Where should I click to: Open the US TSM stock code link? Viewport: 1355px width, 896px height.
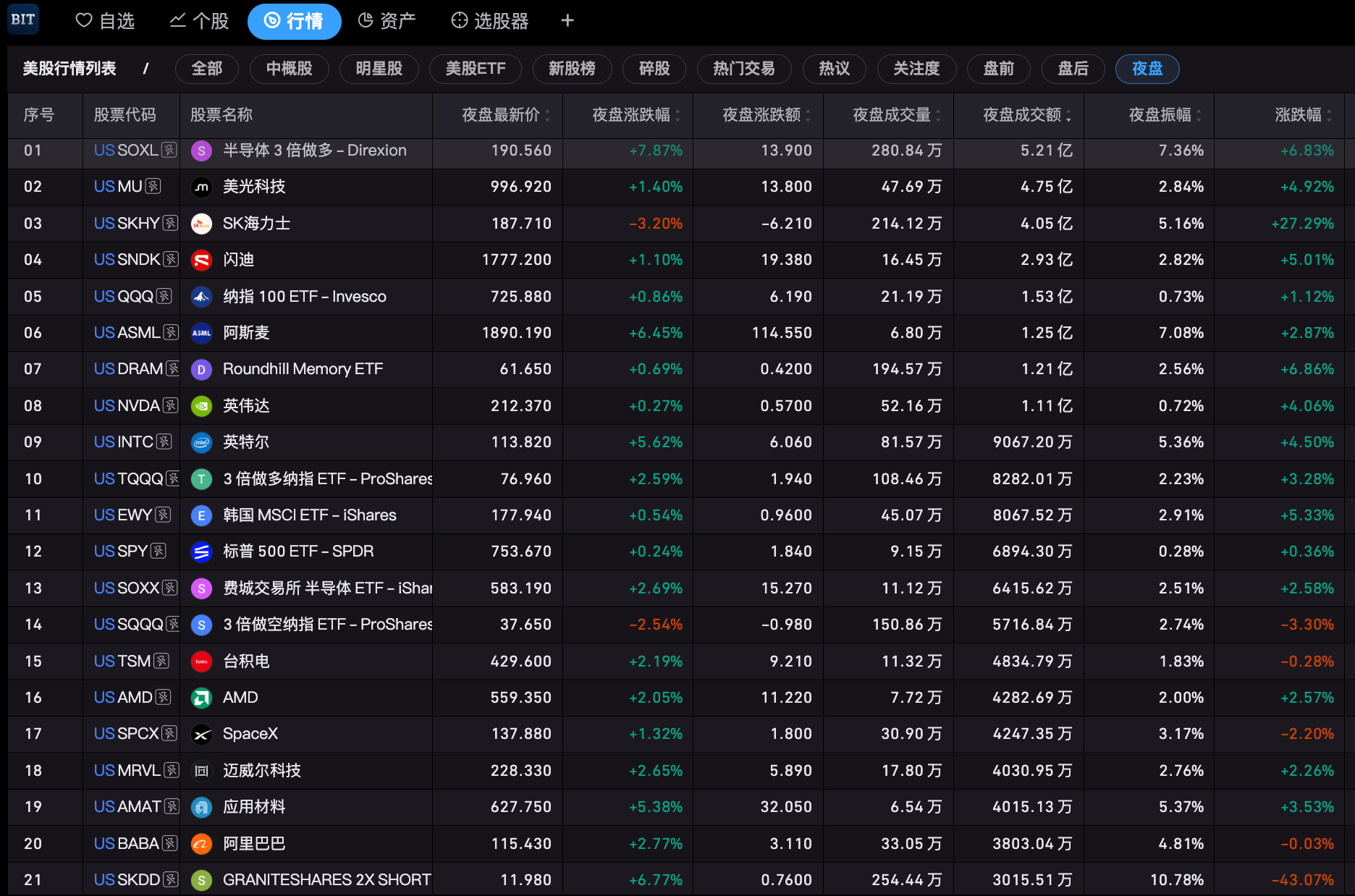[122, 661]
